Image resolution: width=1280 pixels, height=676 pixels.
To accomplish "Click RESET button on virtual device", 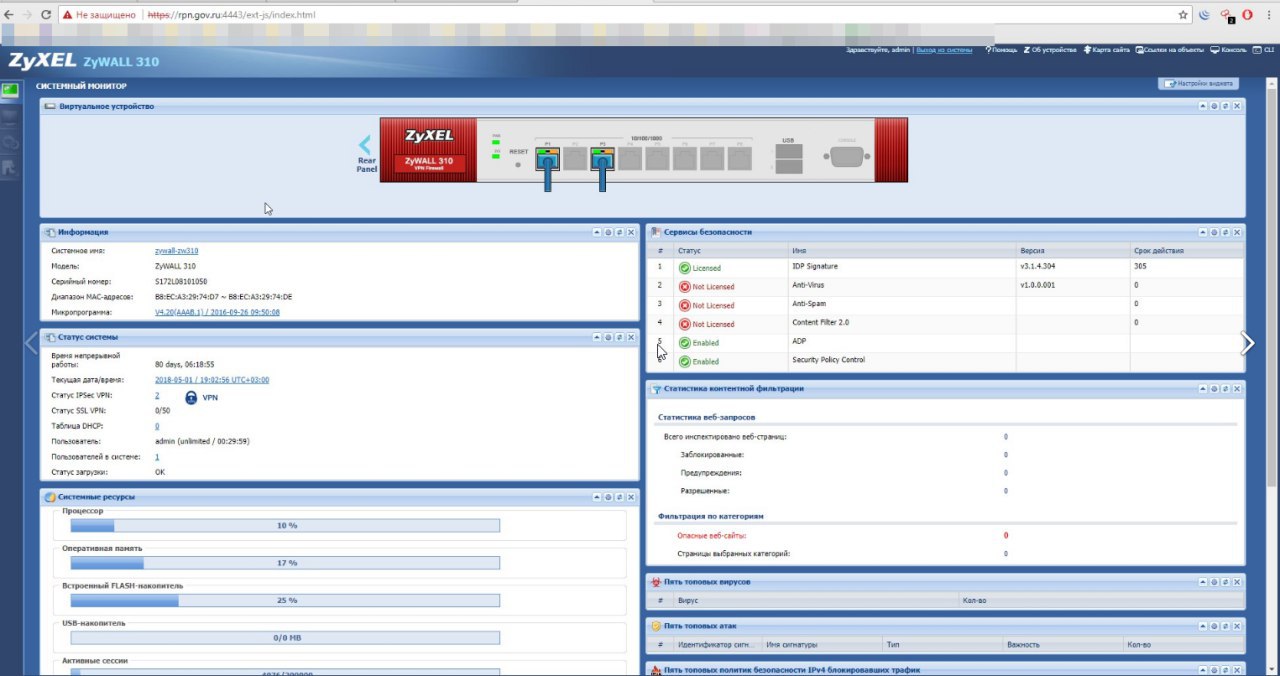I will click(518, 163).
